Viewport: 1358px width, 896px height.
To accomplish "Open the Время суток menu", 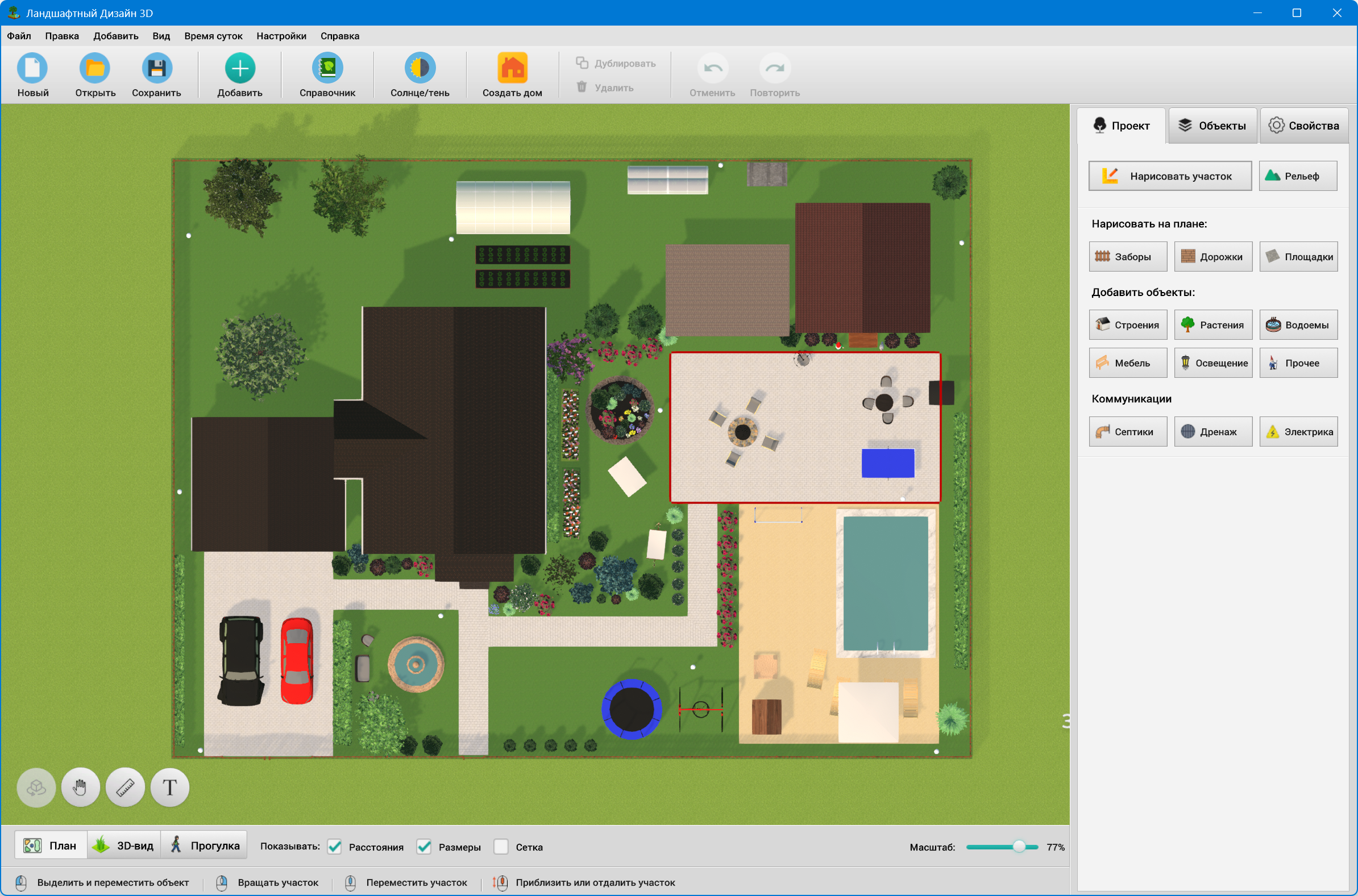I will pyautogui.click(x=213, y=36).
